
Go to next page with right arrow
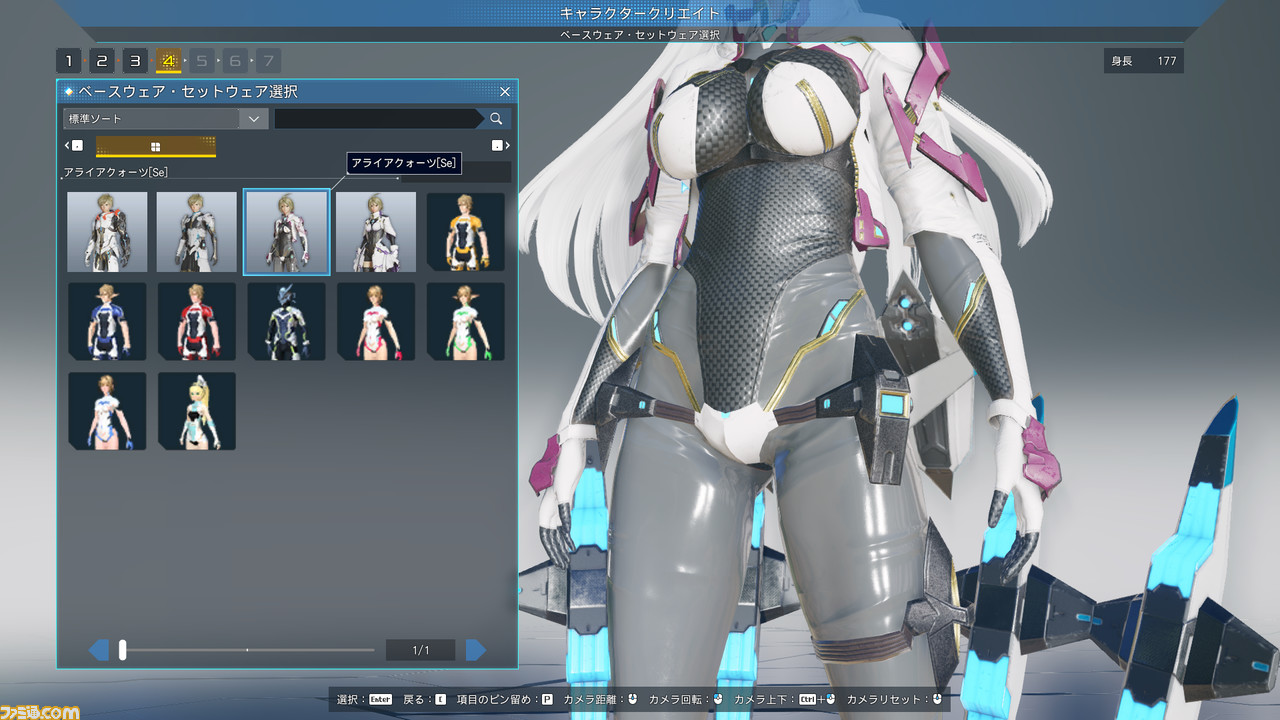pos(476,650)
